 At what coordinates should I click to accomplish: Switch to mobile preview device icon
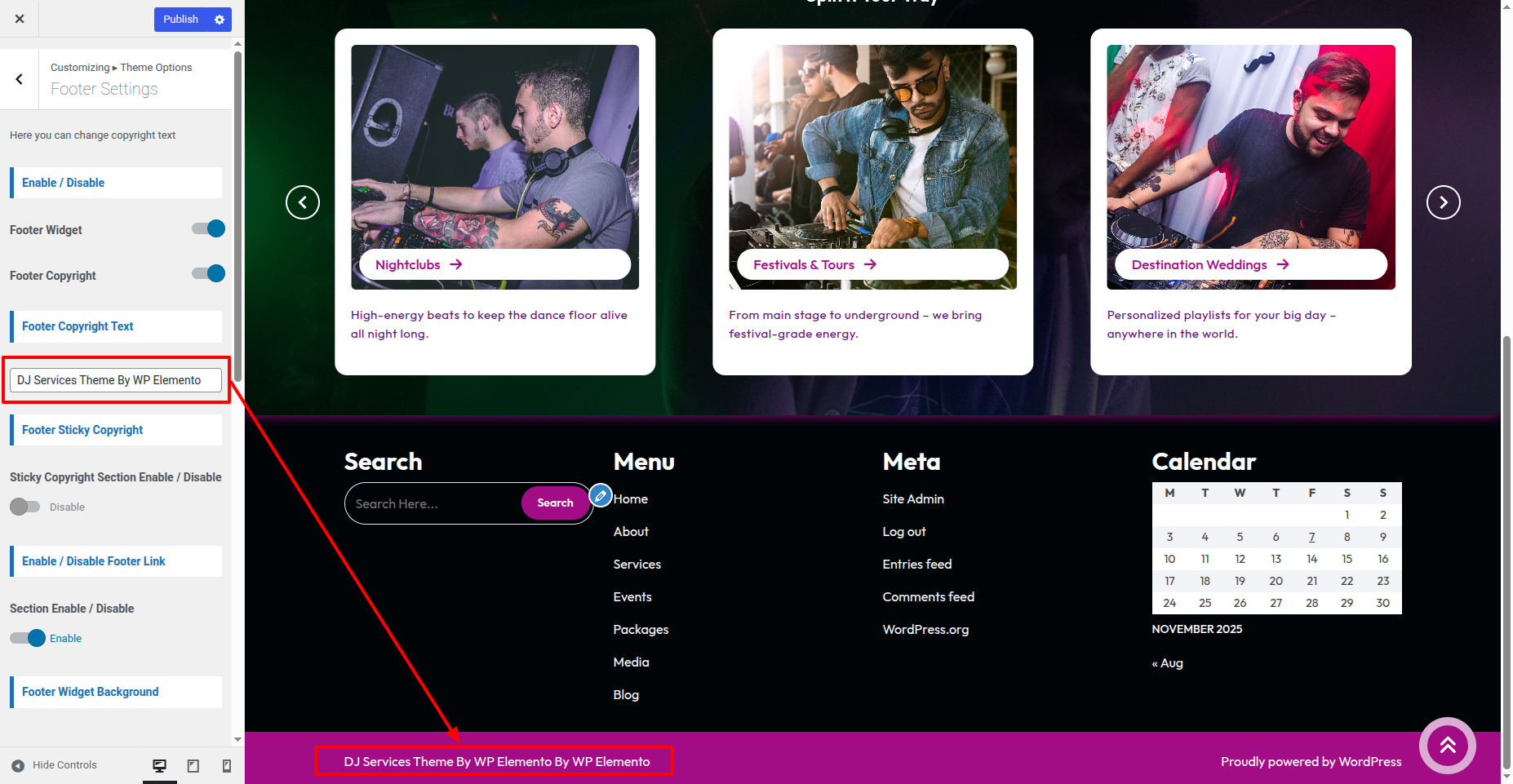(x=227, y=765)
